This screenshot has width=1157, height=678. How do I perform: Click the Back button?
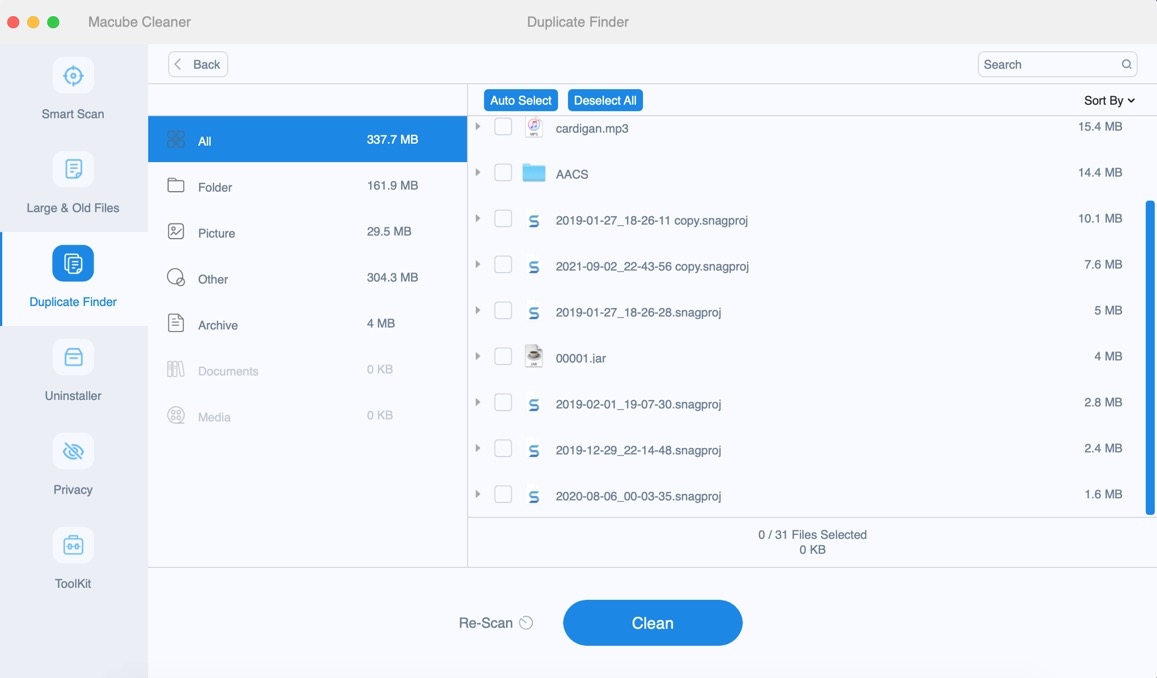[198, 64]
